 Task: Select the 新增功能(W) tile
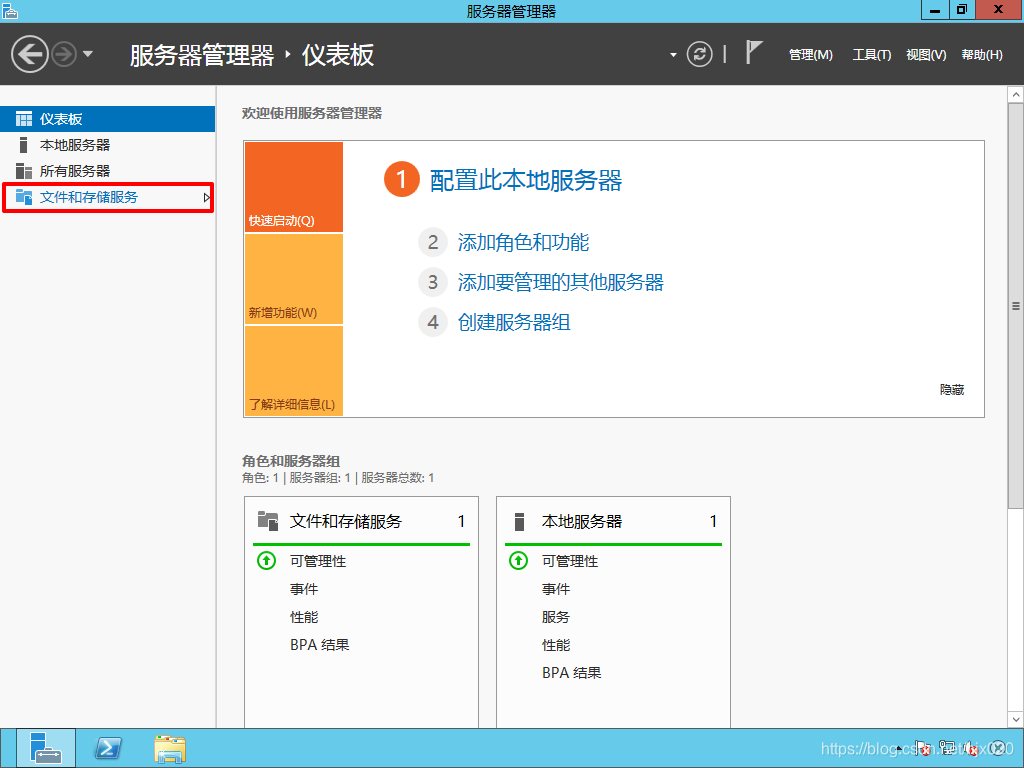(294, 279)
